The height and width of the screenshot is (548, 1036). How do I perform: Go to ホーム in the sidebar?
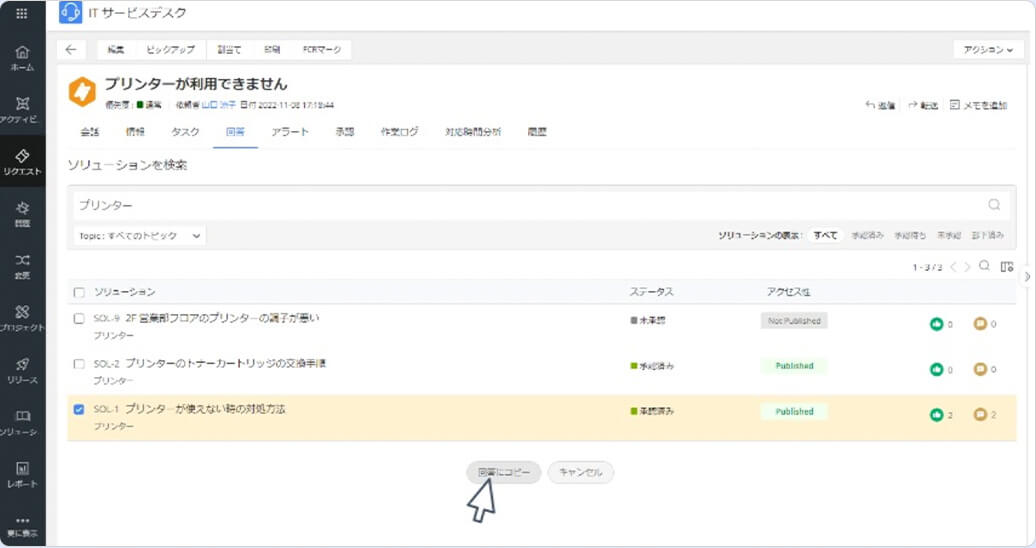coord(22,58)
